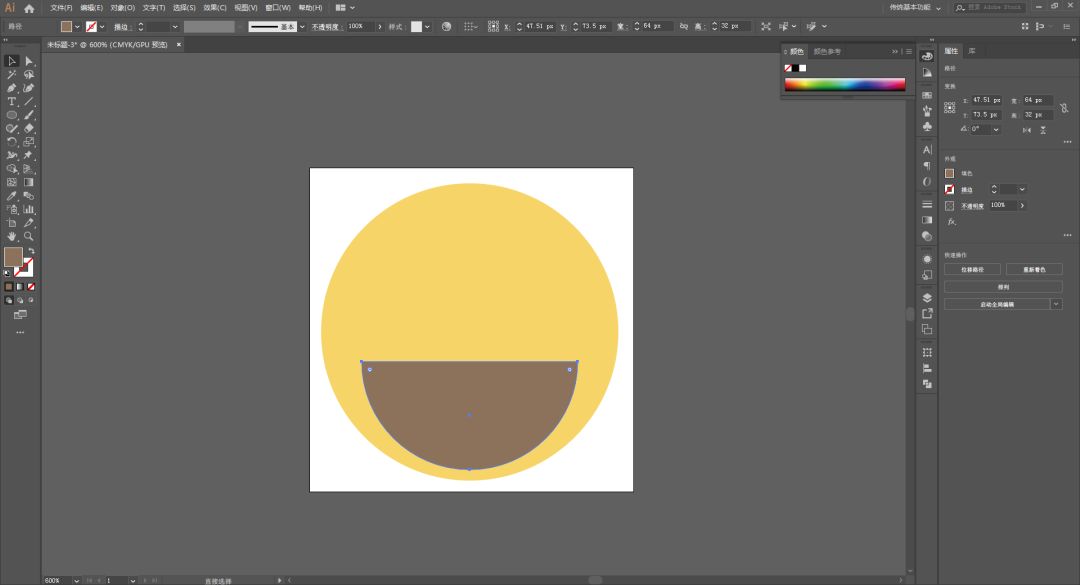Viewport: 1080px width, 585px height.
Task: Switch to the 颜色参考 tab
Action: (x=827, y=51)
